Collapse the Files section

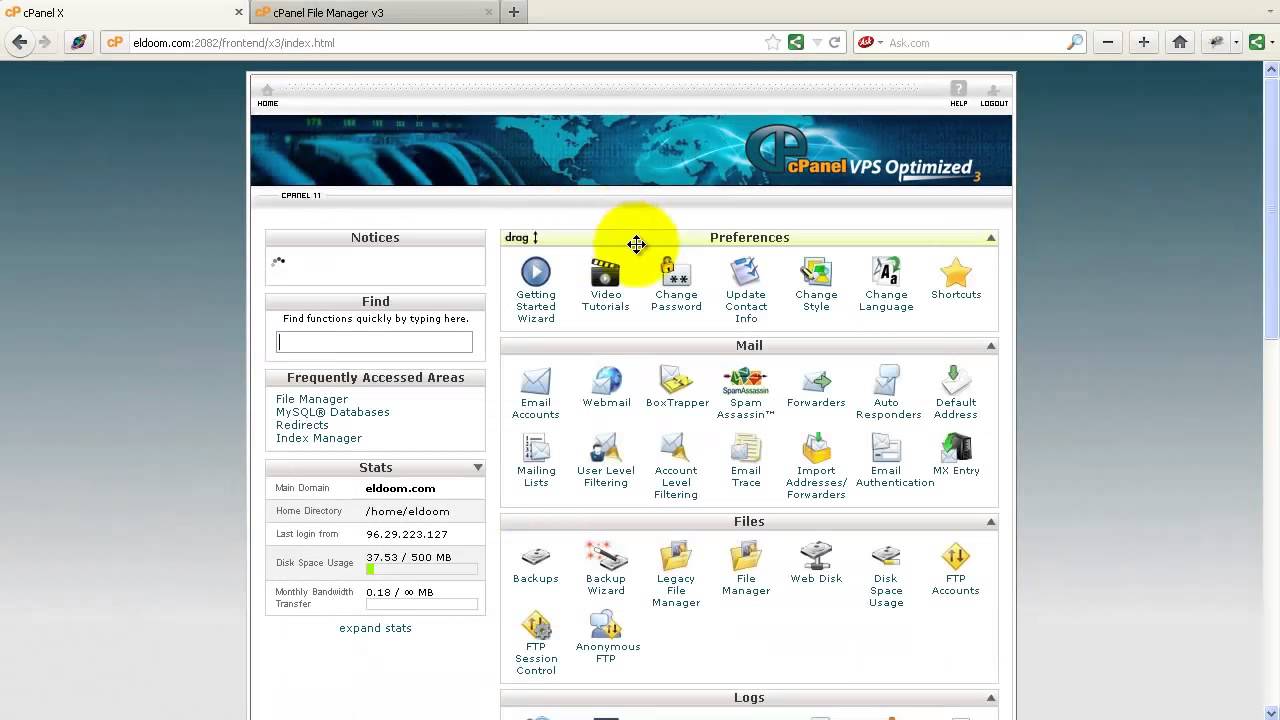point(991,522)
